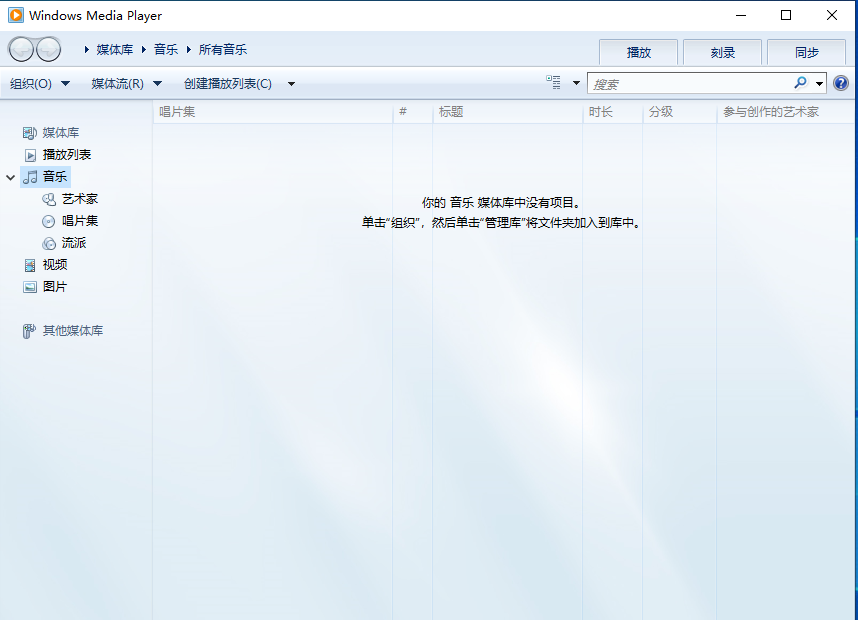858x620 pixels.
Task: Open the 流派 genre category
Action: click(74, 243)
